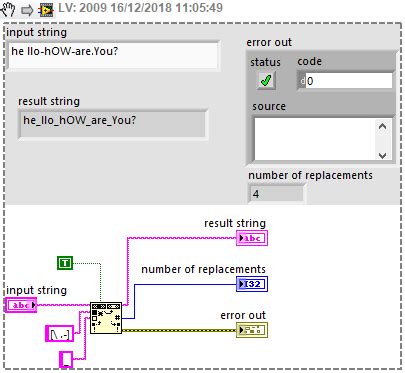Click the 'error out' block diagram label
The width and height of the screenshot is (405, 373).
243,315
